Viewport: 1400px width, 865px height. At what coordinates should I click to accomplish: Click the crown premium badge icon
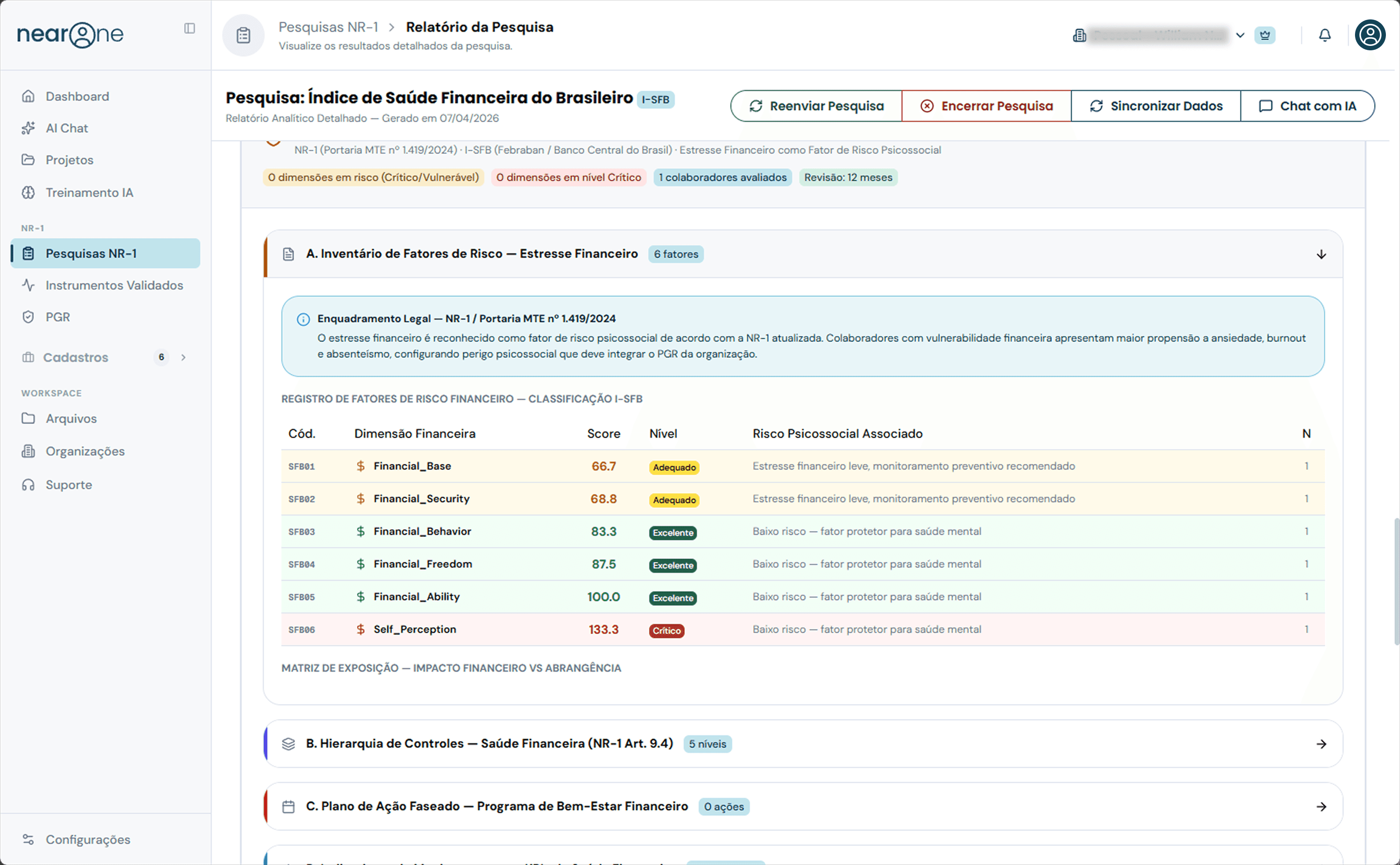(1265, 35)
